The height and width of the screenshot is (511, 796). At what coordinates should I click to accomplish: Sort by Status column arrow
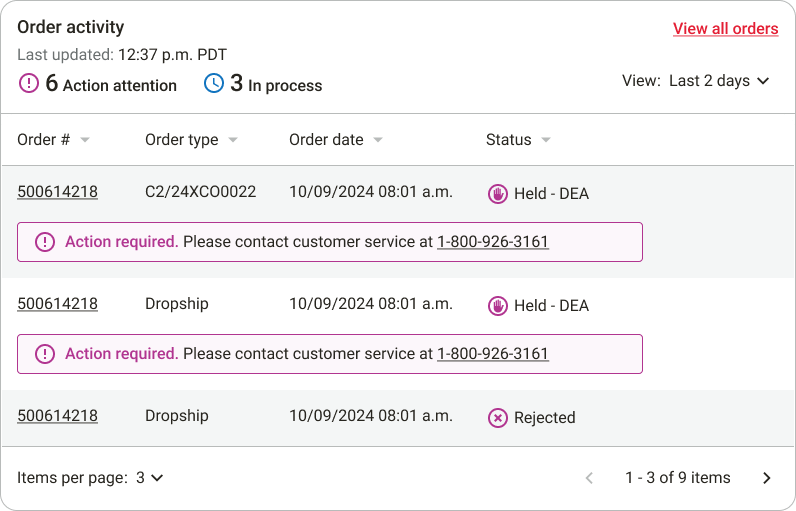(x=546, y=140)
